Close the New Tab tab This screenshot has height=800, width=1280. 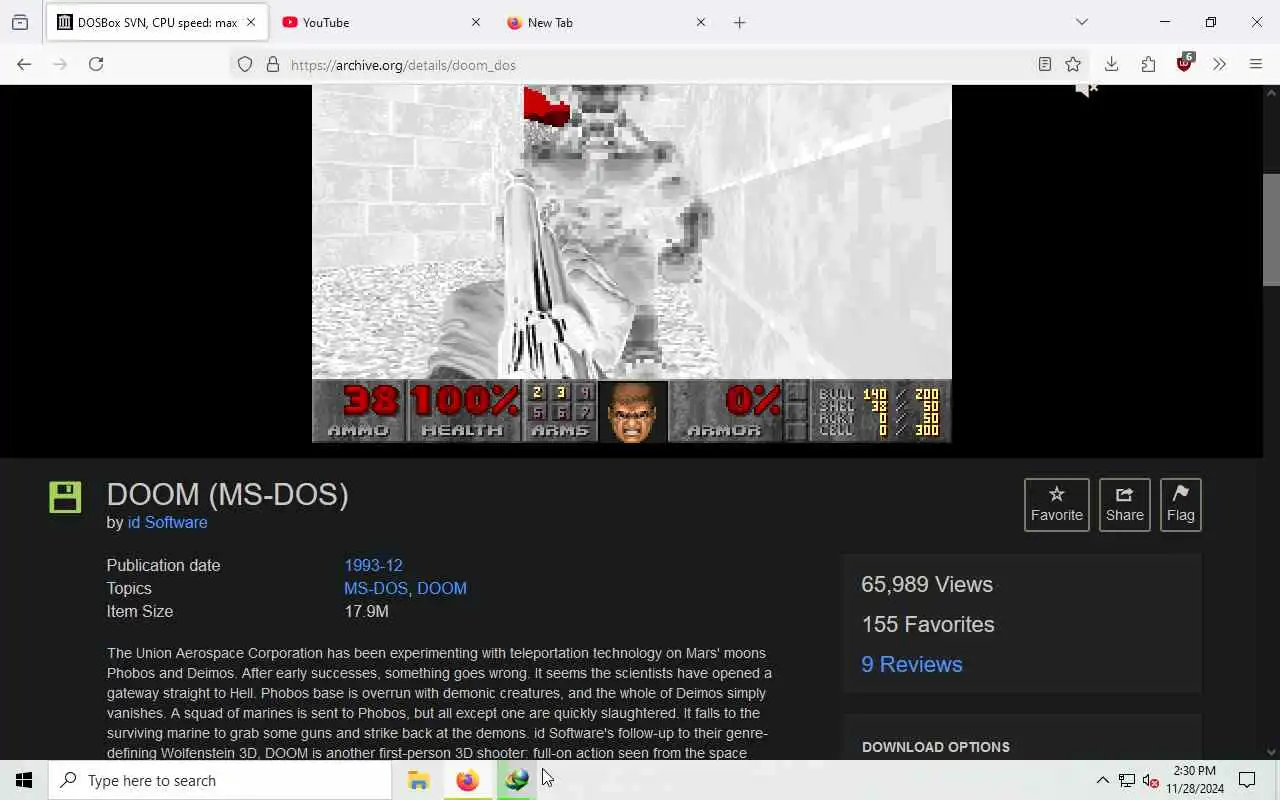tap(701, 22)
